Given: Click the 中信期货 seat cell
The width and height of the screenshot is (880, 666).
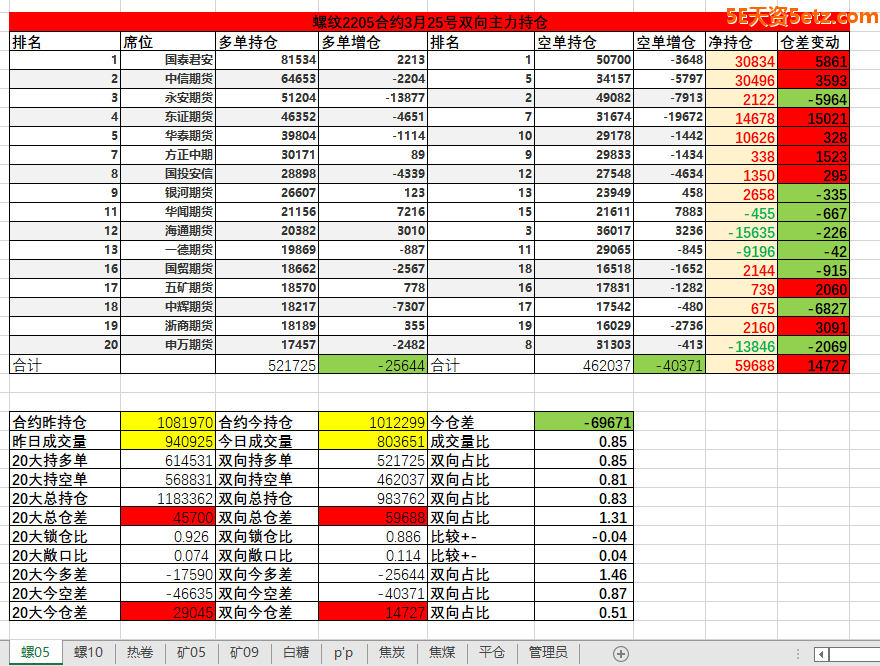Looking at the screenshot, I should 168,79.
